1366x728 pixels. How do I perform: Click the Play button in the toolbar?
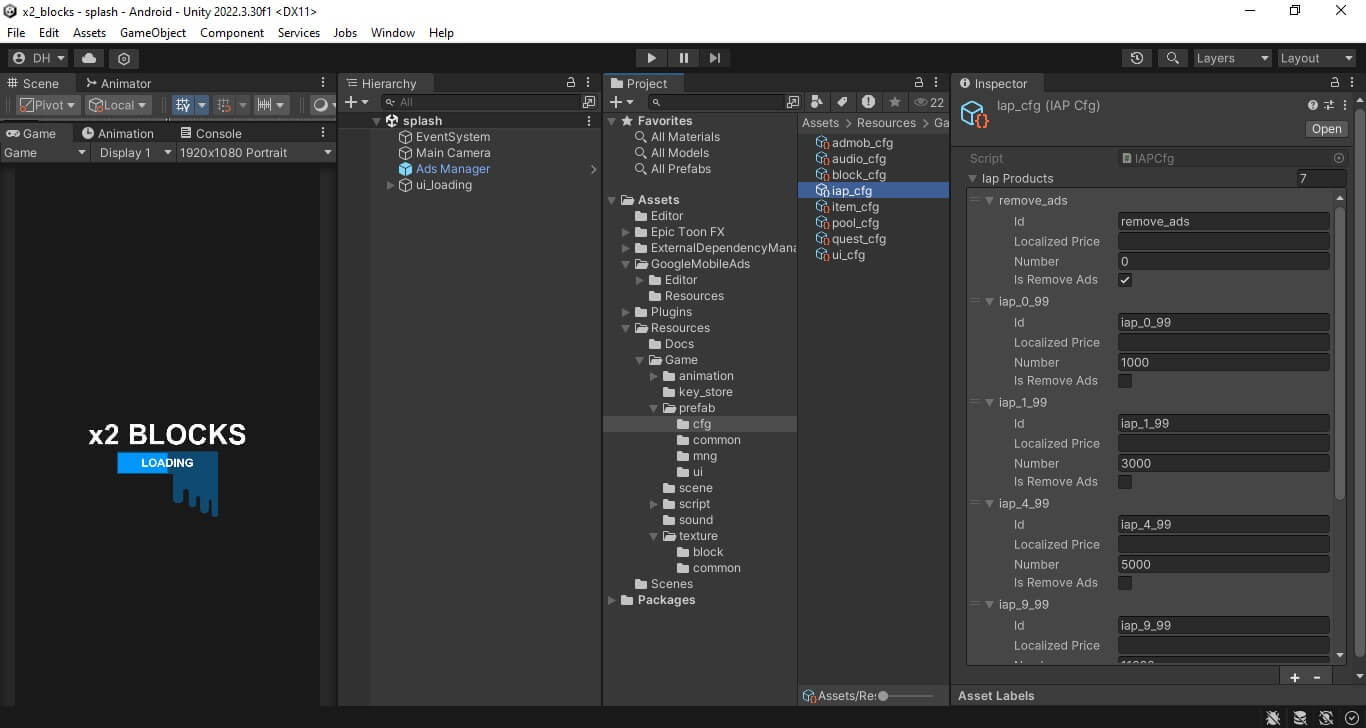tap(651, 58)
